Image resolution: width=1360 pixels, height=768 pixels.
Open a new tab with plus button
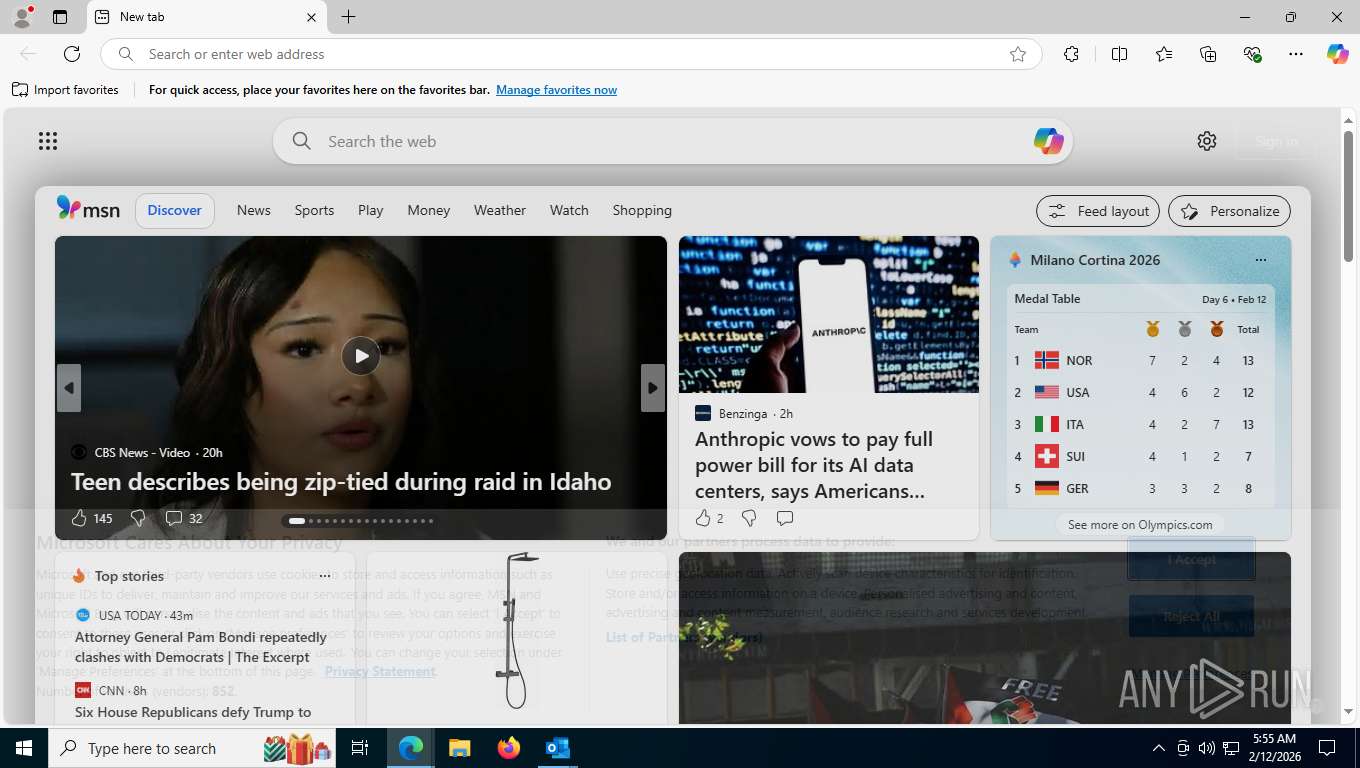tap(348, 17)
